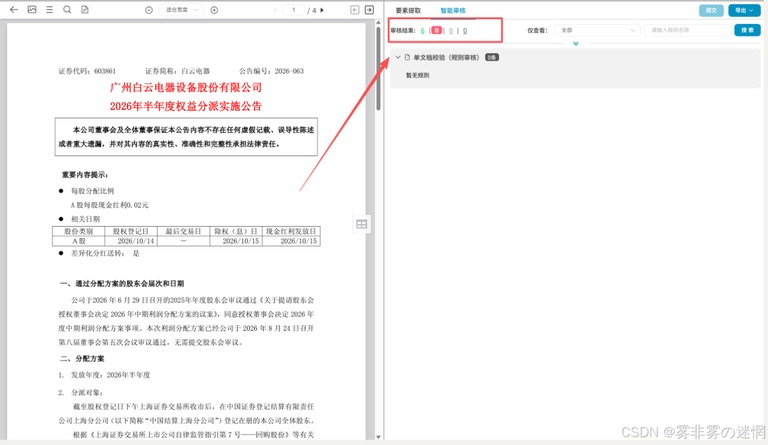The height and width of the screenshot is (445, 768).
Task: Click the back arrow icon
Action: (14, 10)
